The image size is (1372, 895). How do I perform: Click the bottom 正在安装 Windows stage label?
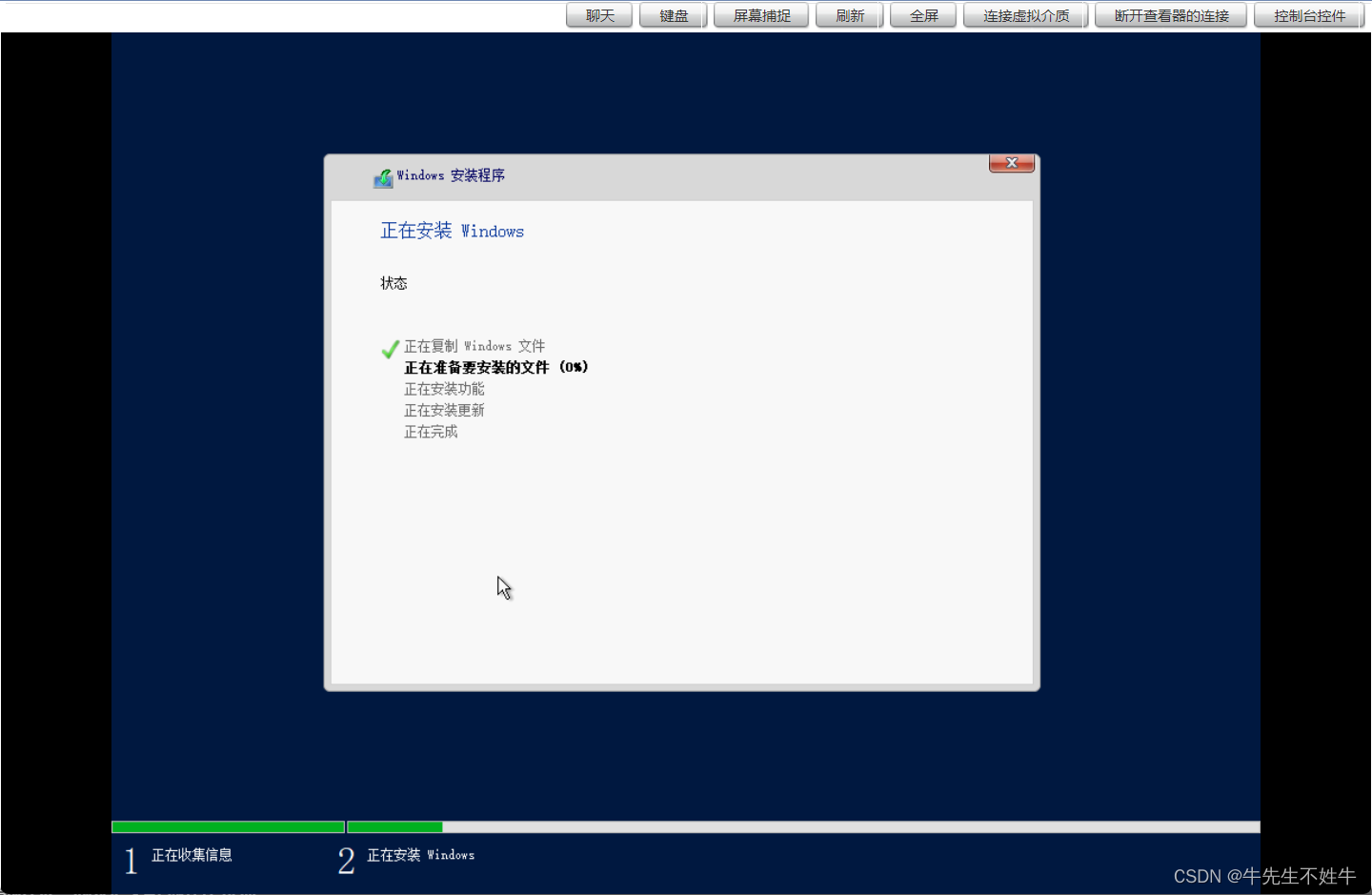tap(421, 855)
